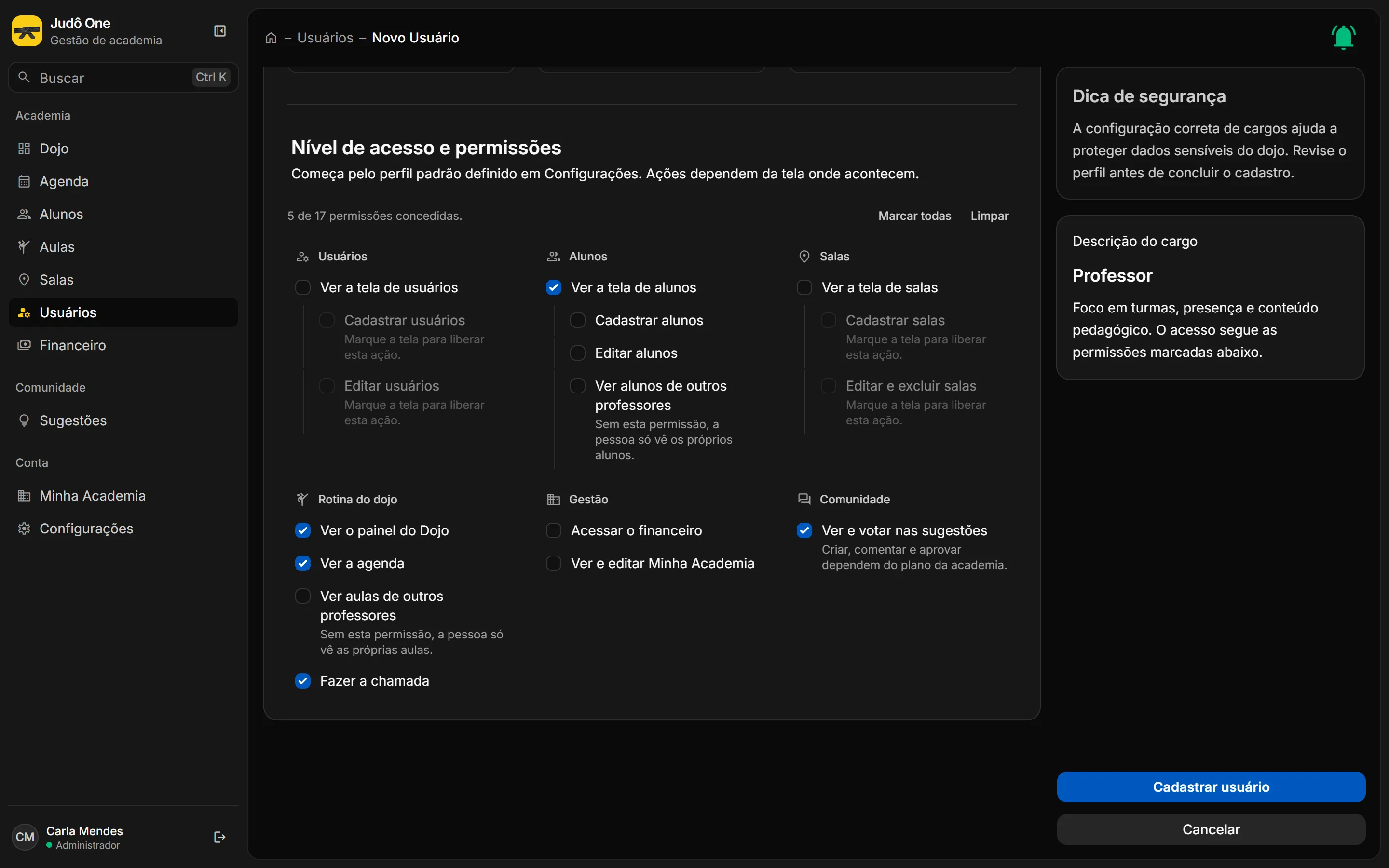Image resolution: width=1389 pixels, height=868 pixels.
Task: Click the Financeiro money icon in sidebar
Action: pos(24,345)
